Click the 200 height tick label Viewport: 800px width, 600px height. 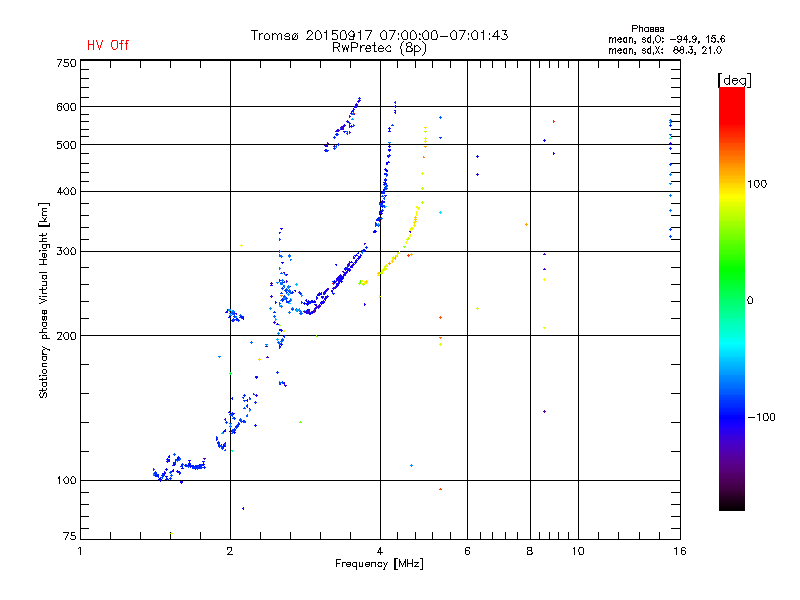pos(66,336)
